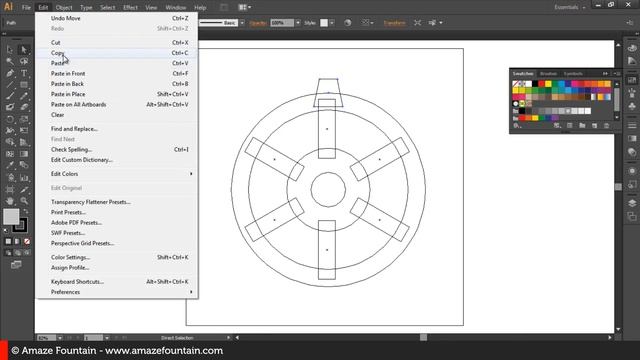
Task: Select the Rectangle shape tool
Action: coord(24,85)
